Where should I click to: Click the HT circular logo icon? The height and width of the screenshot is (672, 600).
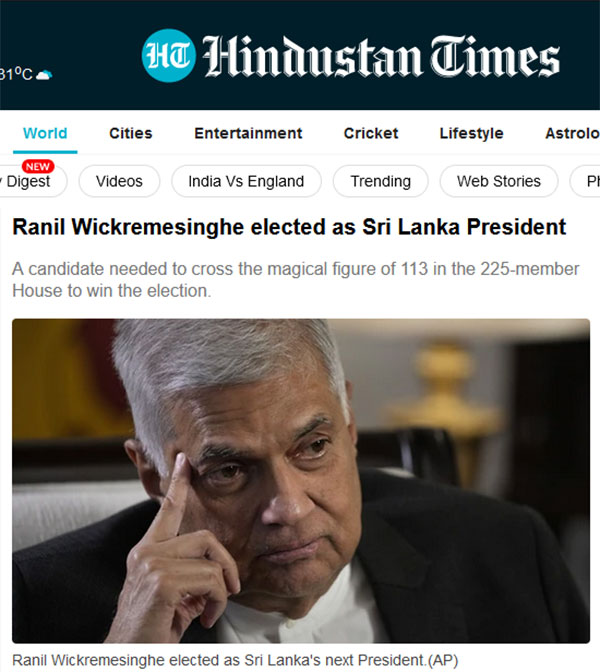[168, 56]
